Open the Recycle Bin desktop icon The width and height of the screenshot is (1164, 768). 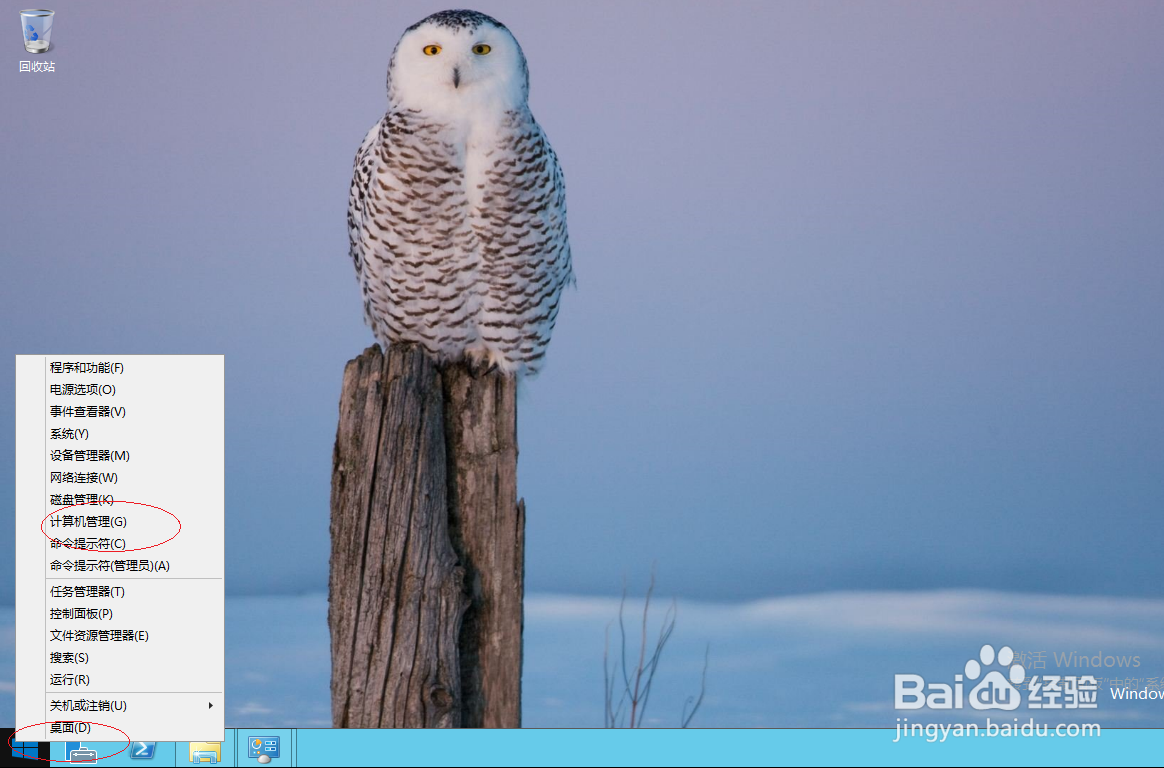tap(36, 41)
